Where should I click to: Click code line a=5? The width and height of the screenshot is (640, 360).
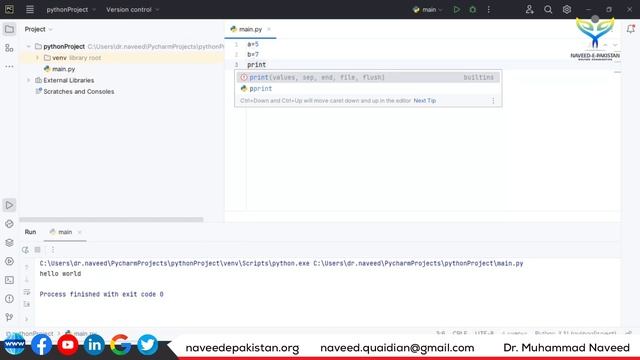pos(253,44)
